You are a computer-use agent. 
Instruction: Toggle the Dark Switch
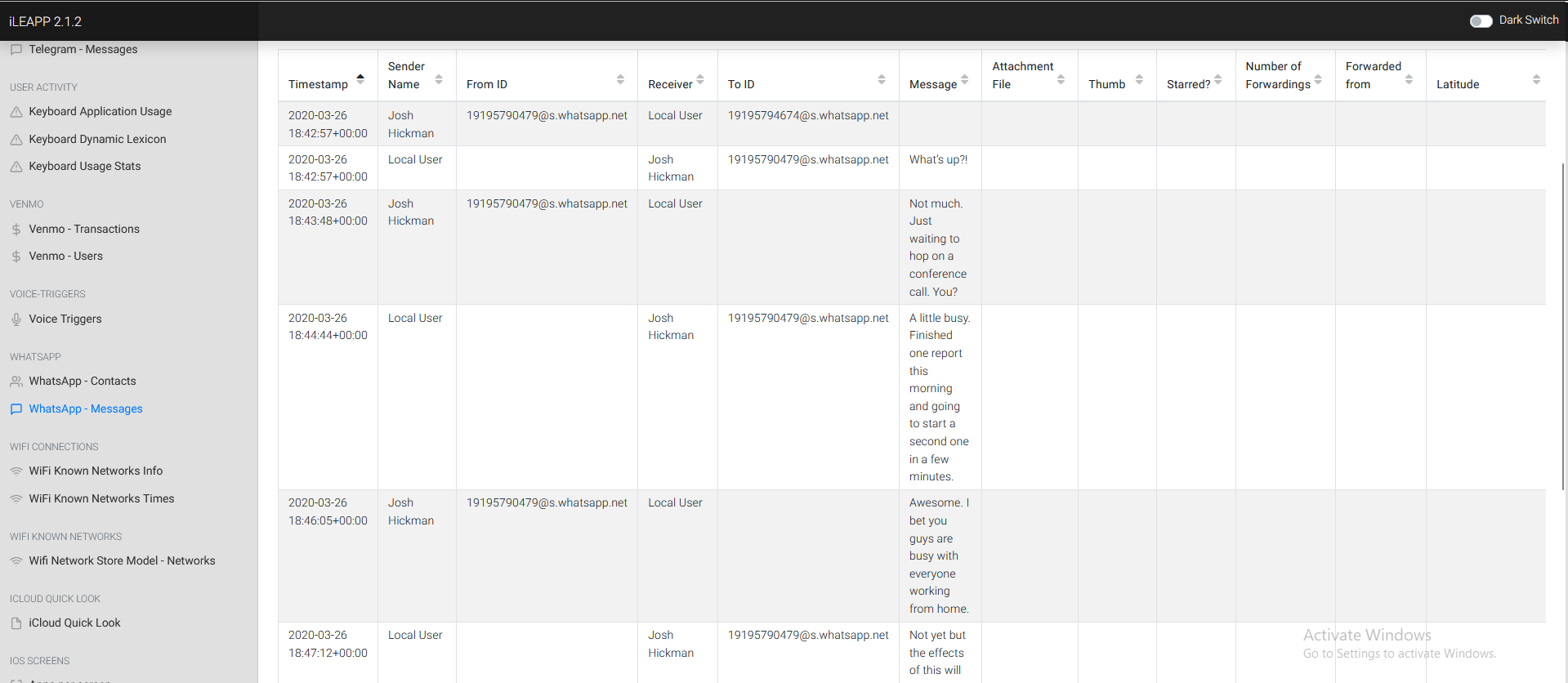(1481, 20)
